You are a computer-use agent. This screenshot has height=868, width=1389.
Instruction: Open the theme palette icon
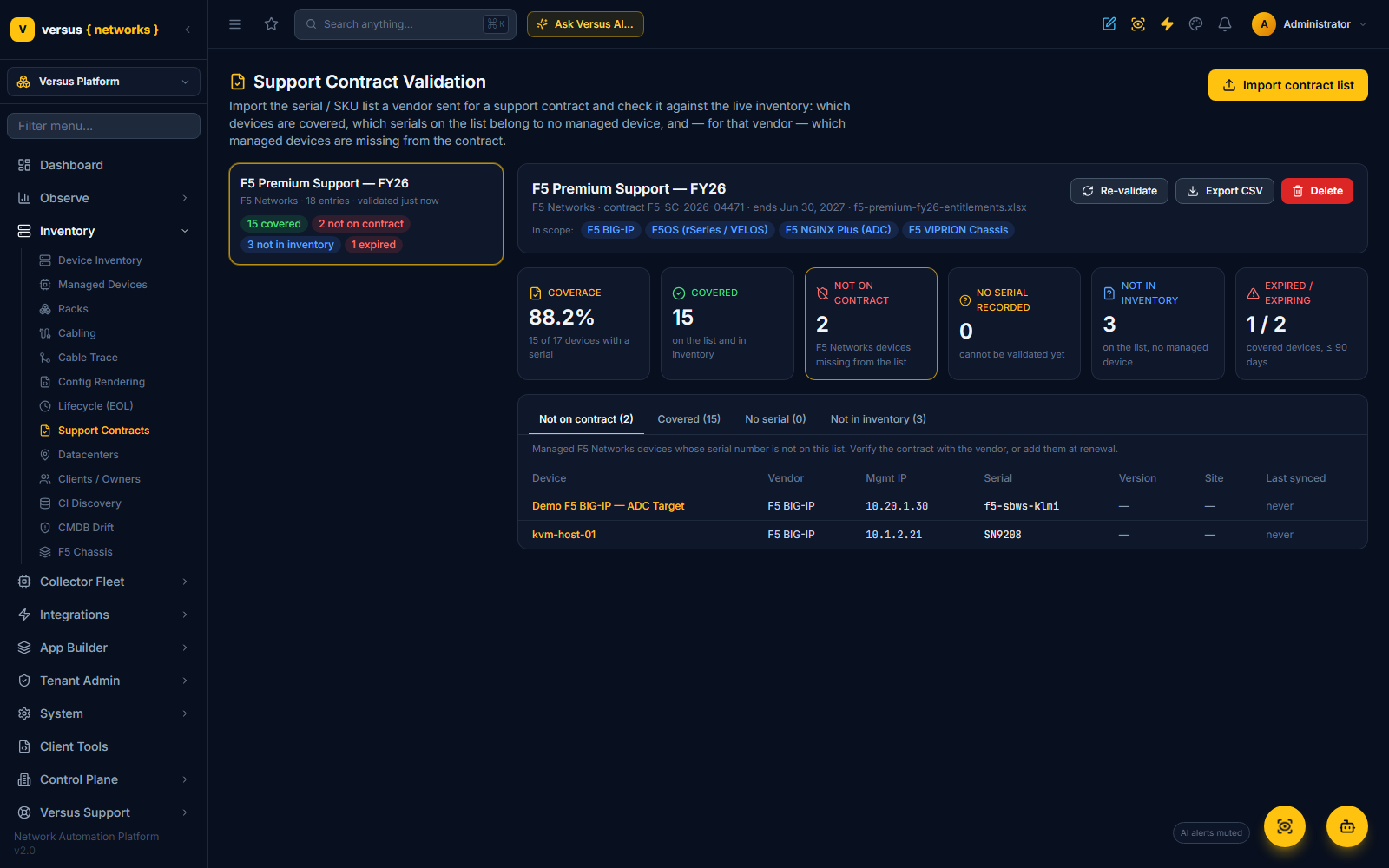pos(1196,24)
